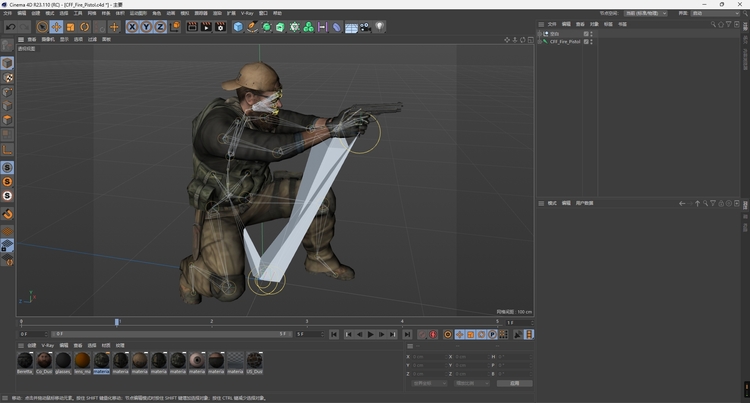Click the Attribute Manager back arrow
Image resolution: width=750 pixels, height=403 pixels.
682,203
